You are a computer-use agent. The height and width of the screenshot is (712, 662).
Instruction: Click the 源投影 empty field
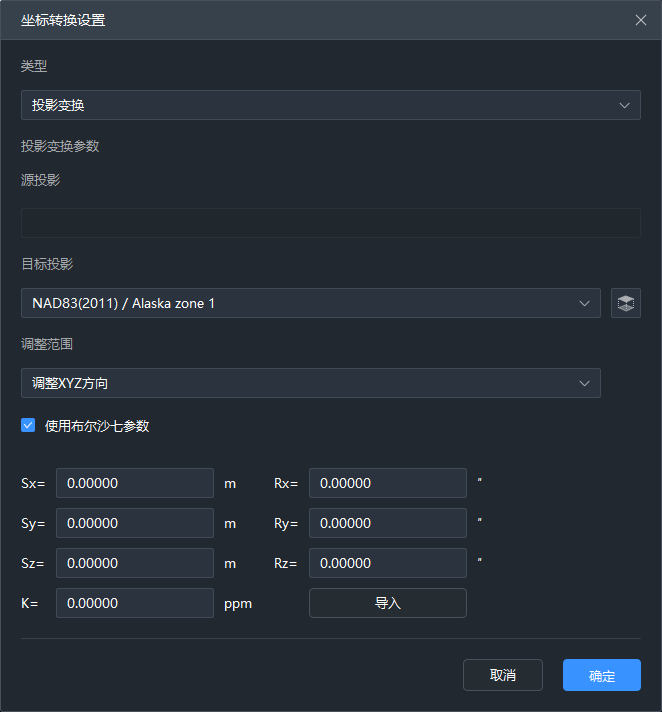330,223
